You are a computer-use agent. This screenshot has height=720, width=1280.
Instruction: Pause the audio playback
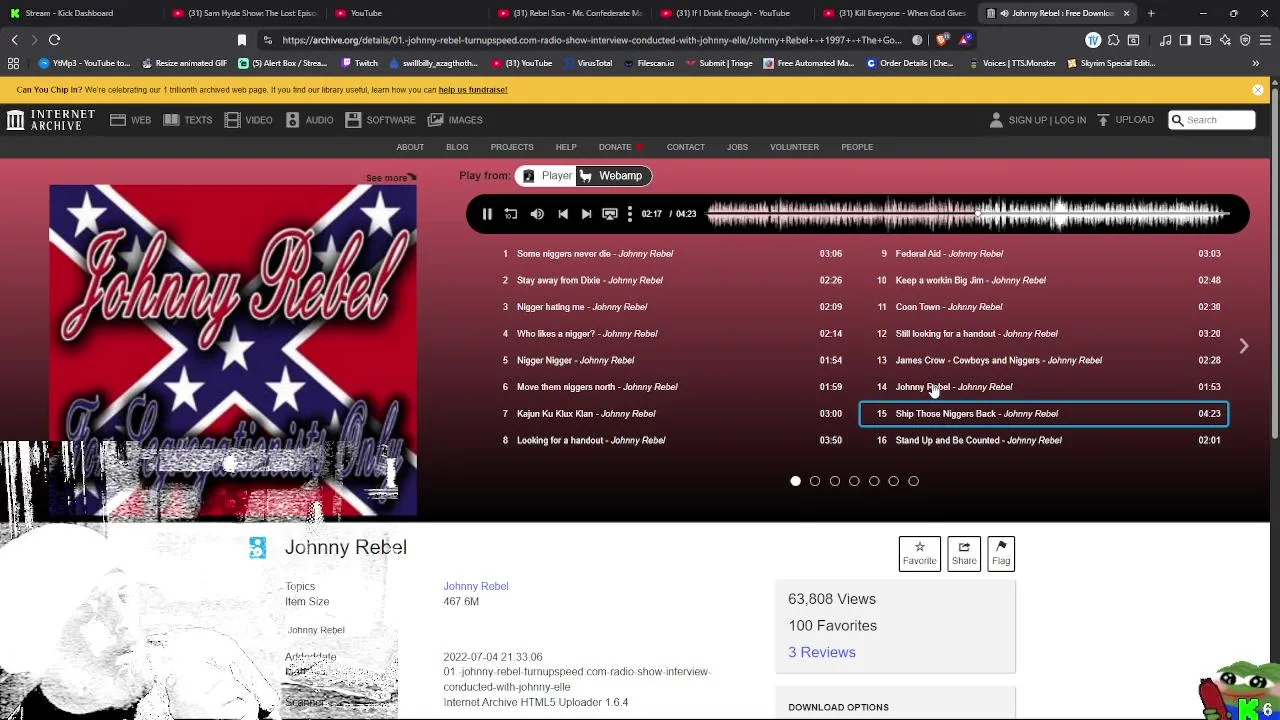[487, 214]
